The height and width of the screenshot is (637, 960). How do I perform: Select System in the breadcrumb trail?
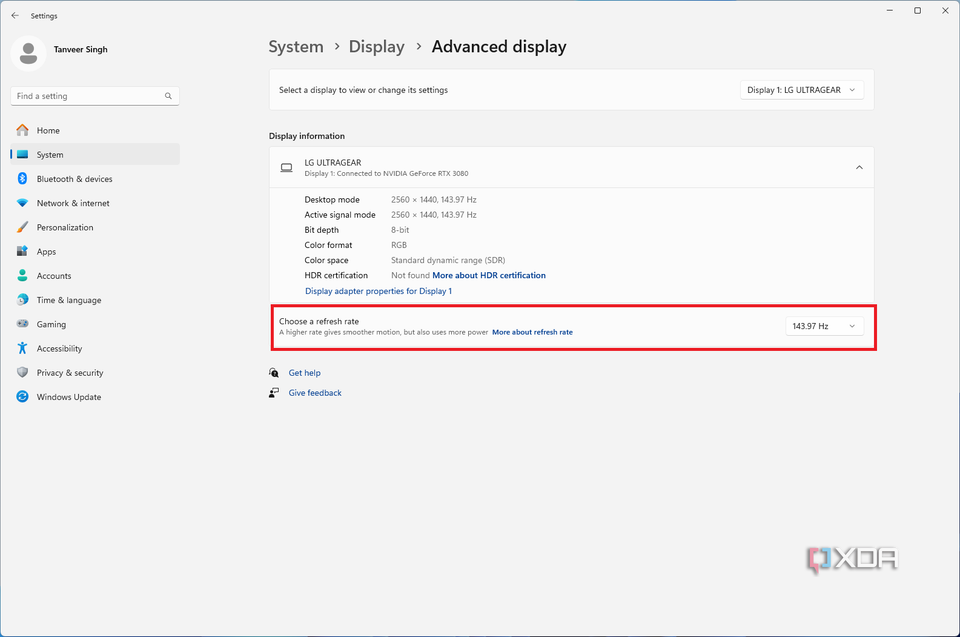point(296,46)
